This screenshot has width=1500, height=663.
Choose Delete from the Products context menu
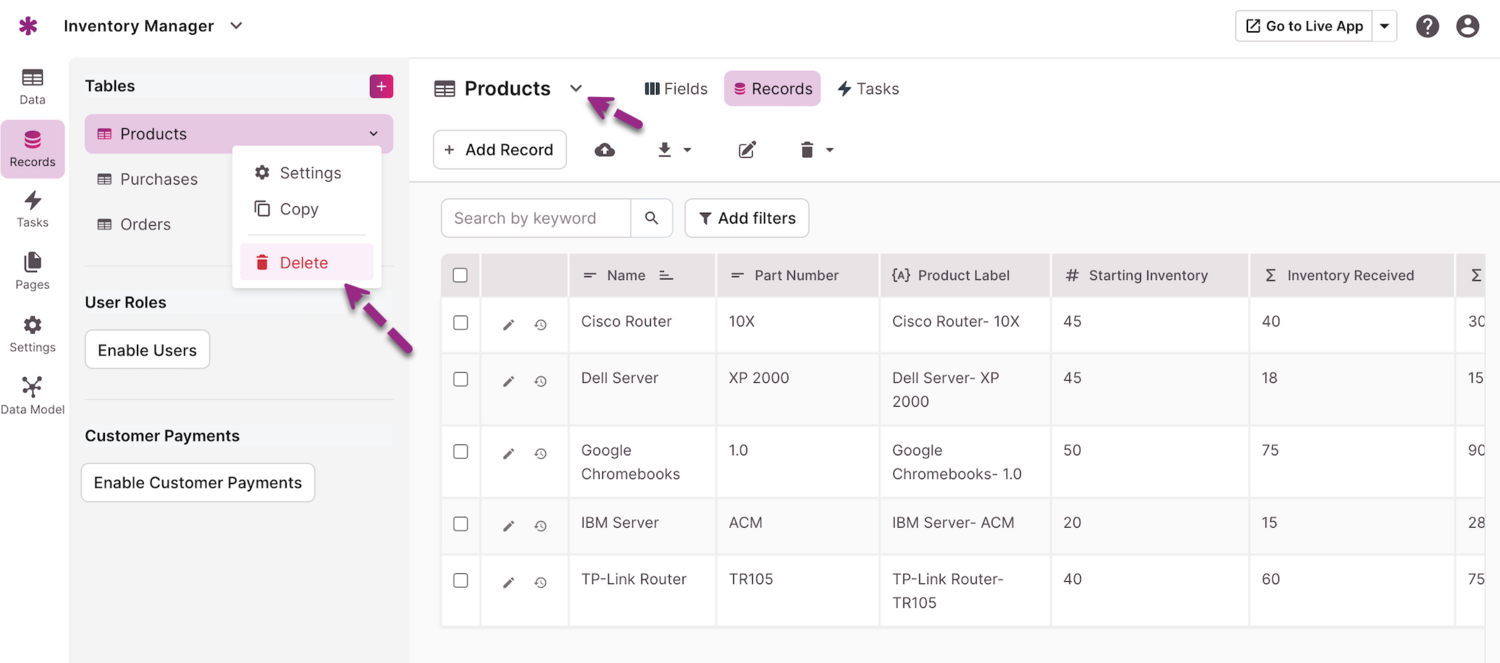click(x=304, y=263)
